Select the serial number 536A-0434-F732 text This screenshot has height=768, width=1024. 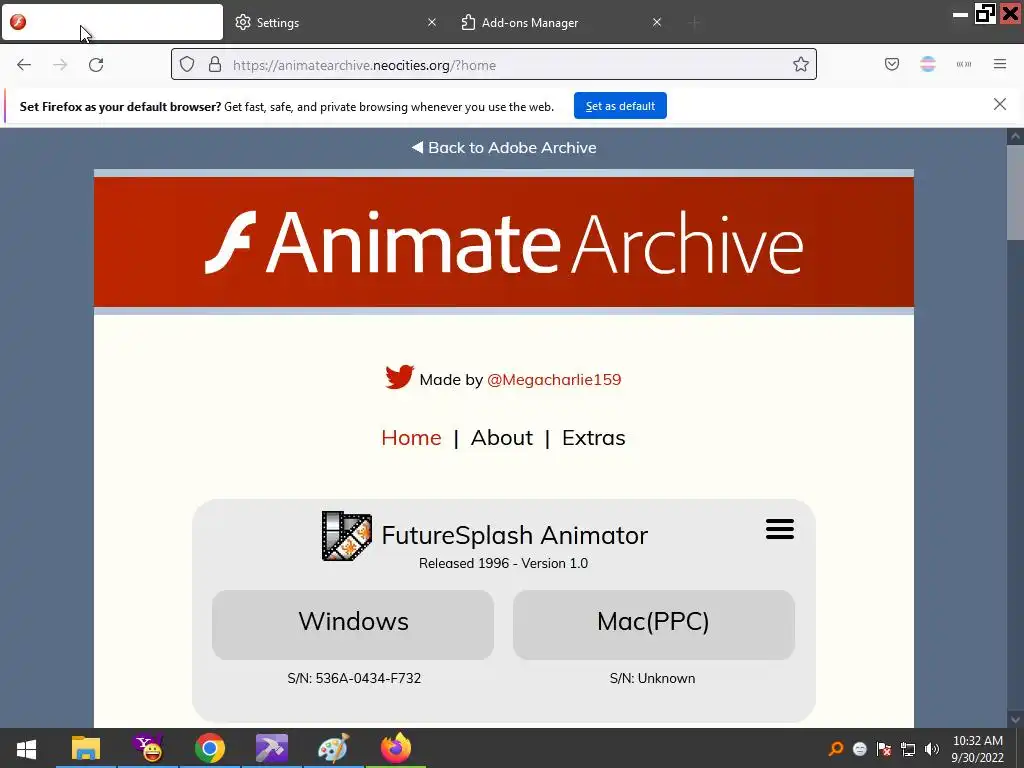(x=368, y=679)
